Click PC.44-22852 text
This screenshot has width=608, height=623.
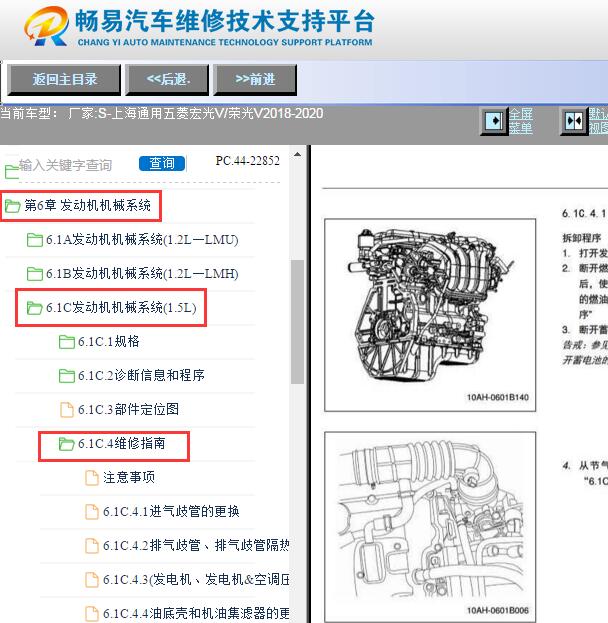pyautogui.click(x=247, y=161)
